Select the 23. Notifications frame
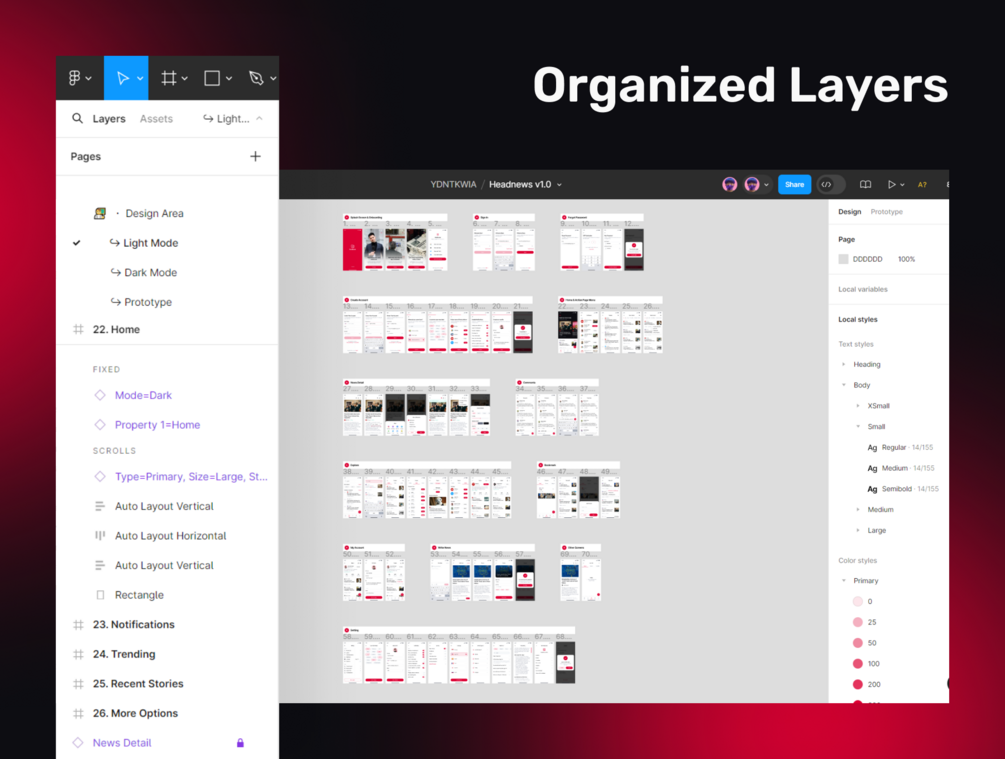Screen dimensions: 1005x759 coord(133,624)
